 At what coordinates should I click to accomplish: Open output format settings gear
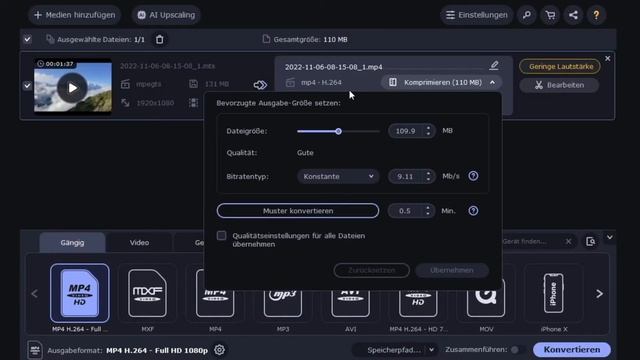tap(220, 350)
